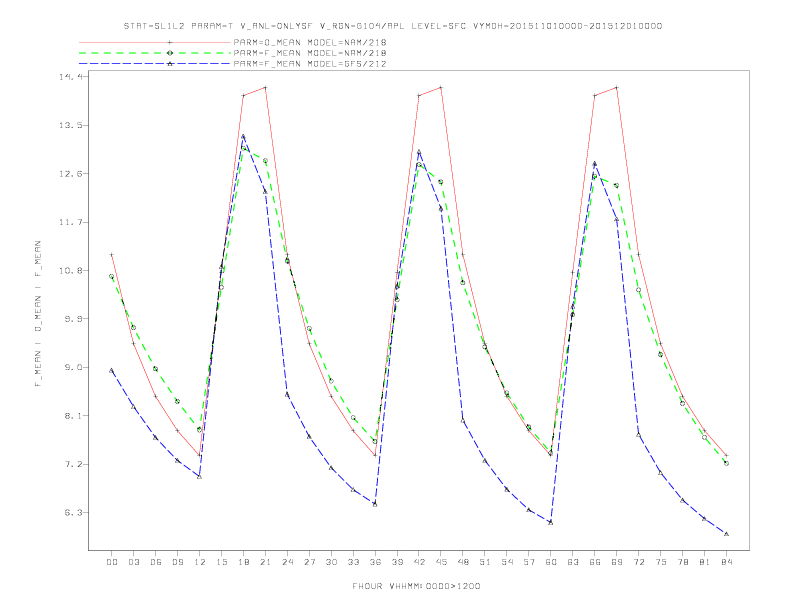The width and height of the screenshot is (792, 612).
Task: Click the x-axis label 21
Action: (x=265, y=562)
